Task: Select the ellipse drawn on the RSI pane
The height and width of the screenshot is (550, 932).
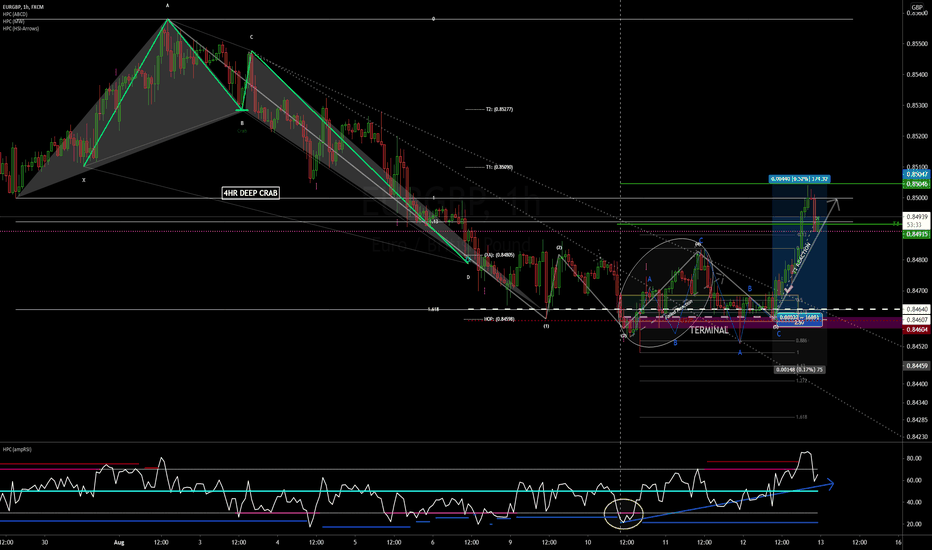Action: (x=624, y=513)
